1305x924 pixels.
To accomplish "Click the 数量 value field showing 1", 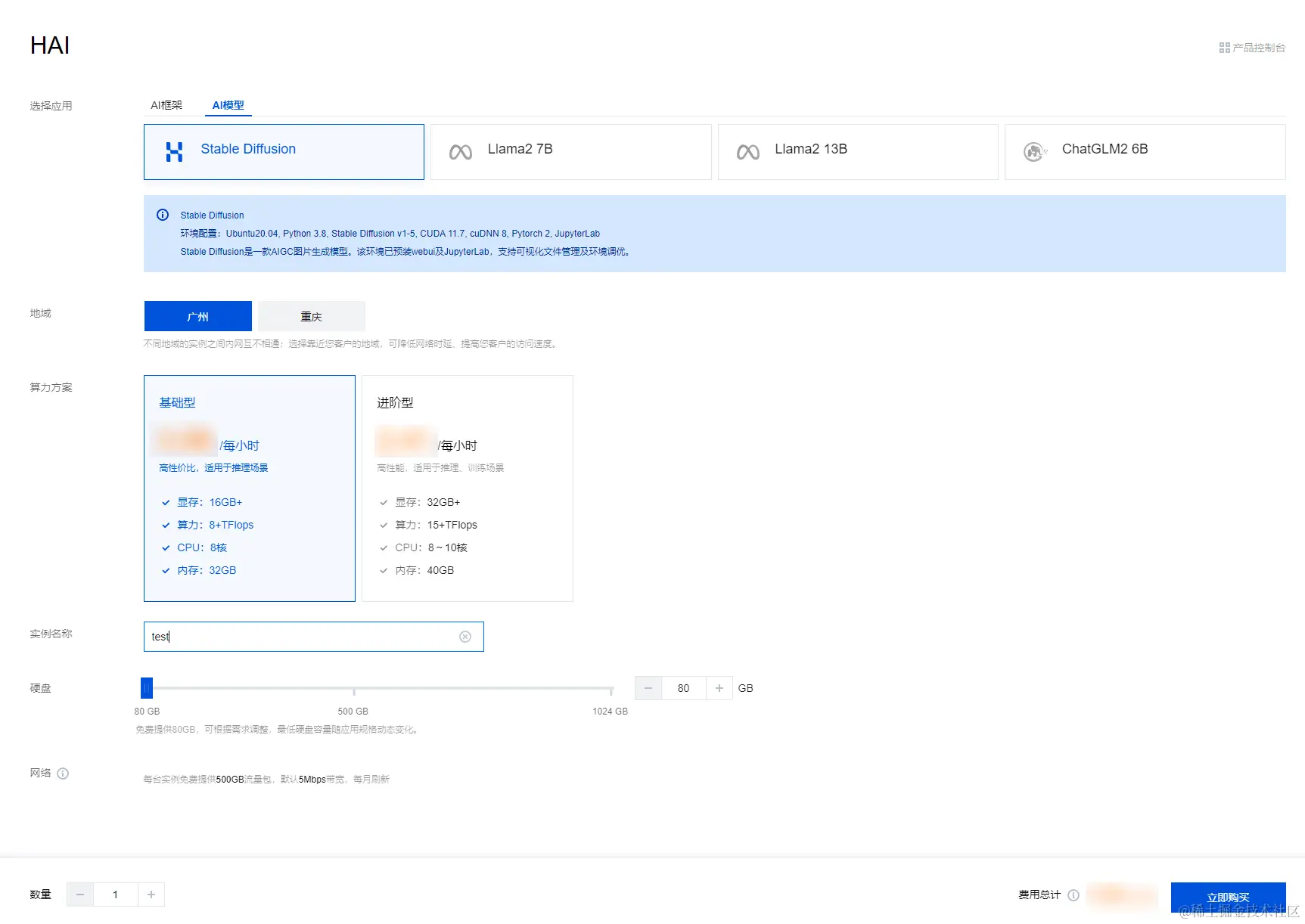I will point(116,895).
